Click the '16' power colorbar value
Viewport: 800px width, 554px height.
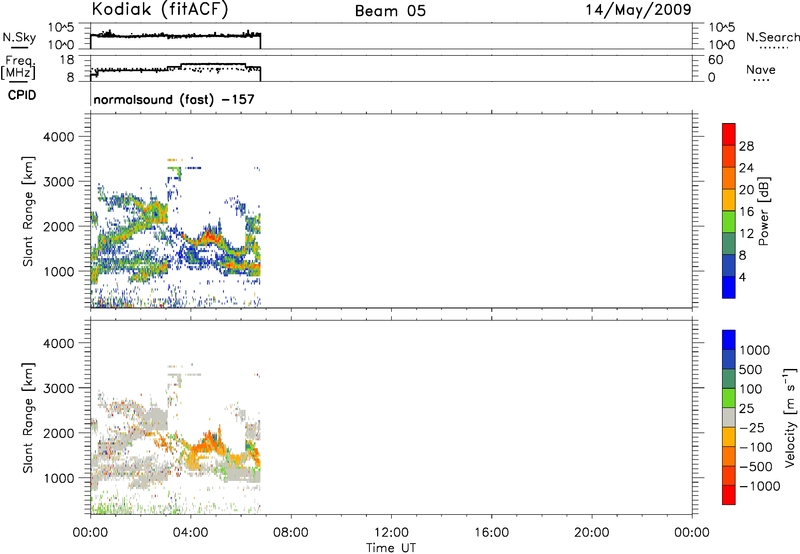click(x=746, y=212)
